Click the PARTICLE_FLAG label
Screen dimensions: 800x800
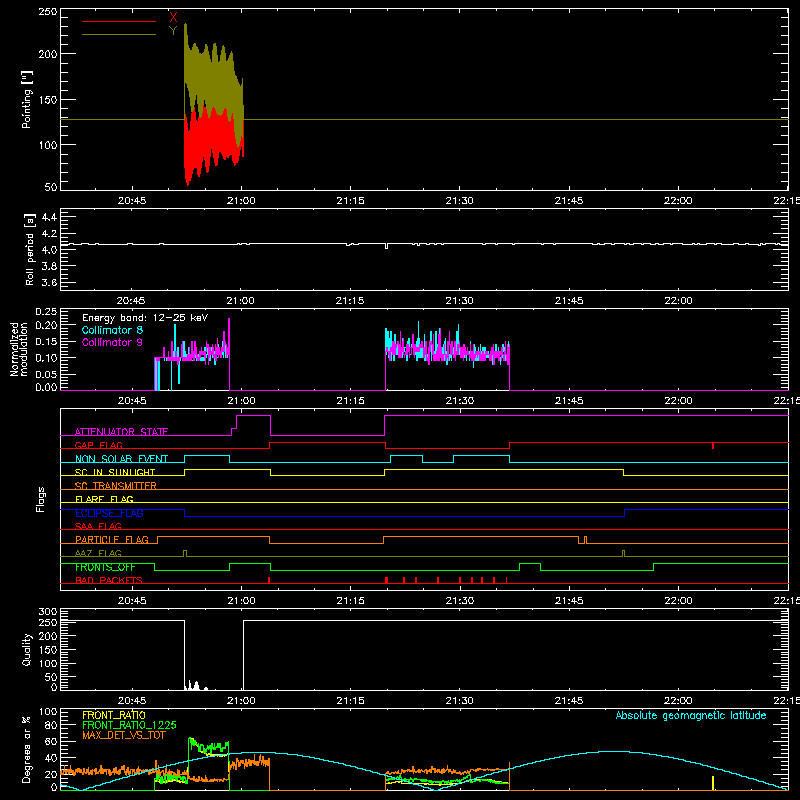(112, 539)
